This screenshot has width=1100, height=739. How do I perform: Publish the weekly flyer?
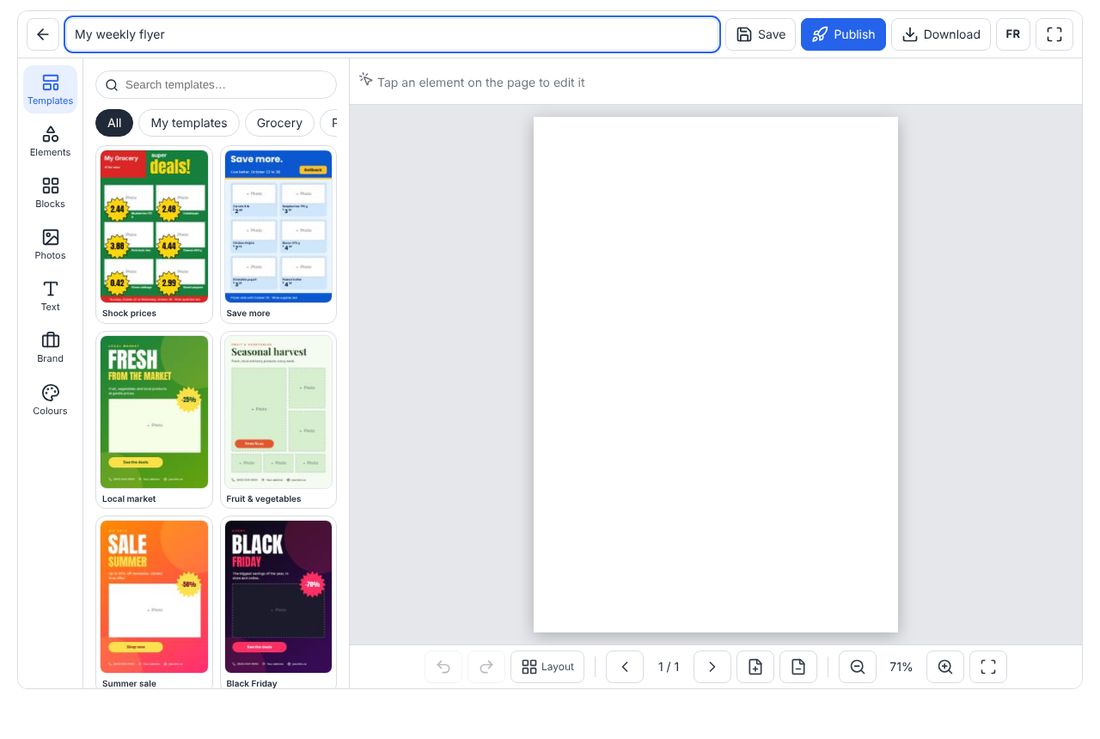(x=843, y=34)
